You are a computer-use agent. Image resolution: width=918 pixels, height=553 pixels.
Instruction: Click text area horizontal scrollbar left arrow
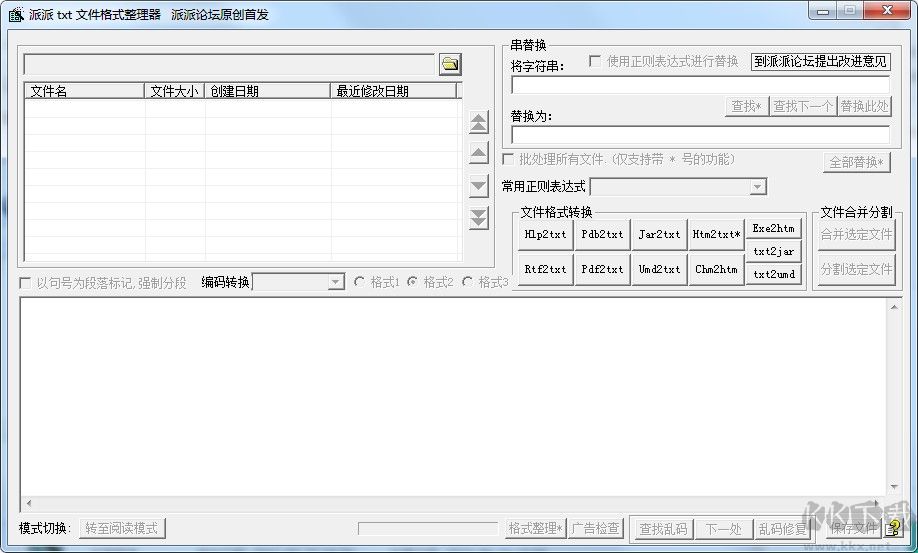(x=28, y=503)
